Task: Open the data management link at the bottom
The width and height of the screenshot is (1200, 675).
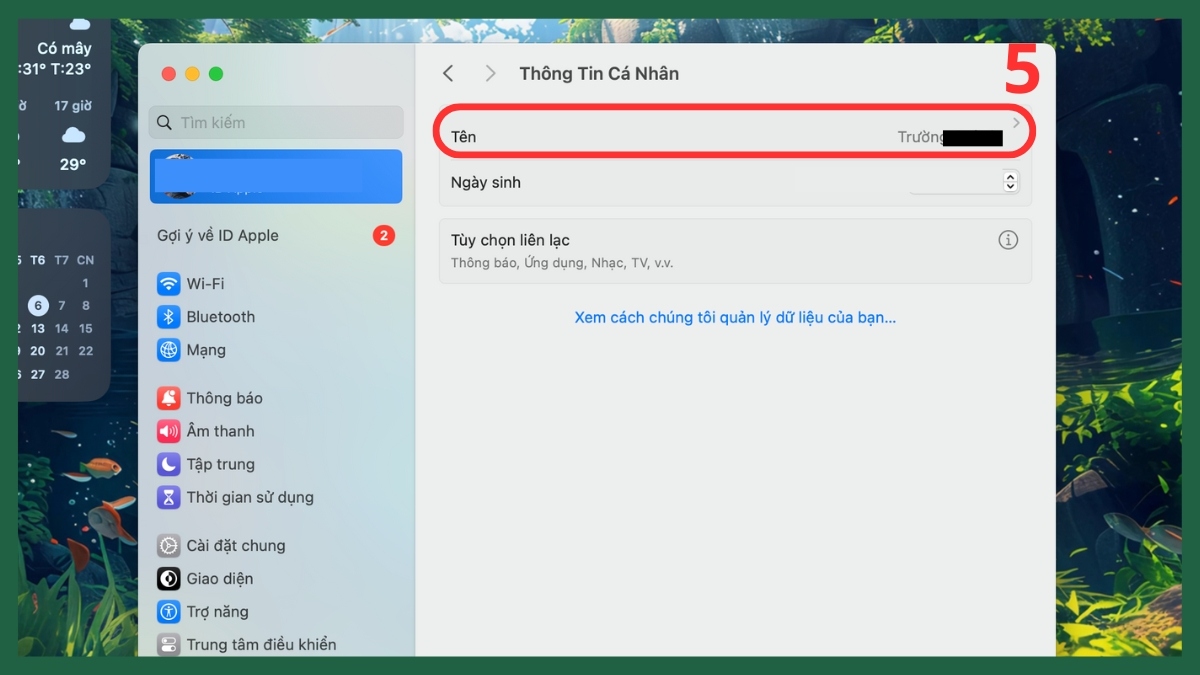Action: [x=735, y=317]
